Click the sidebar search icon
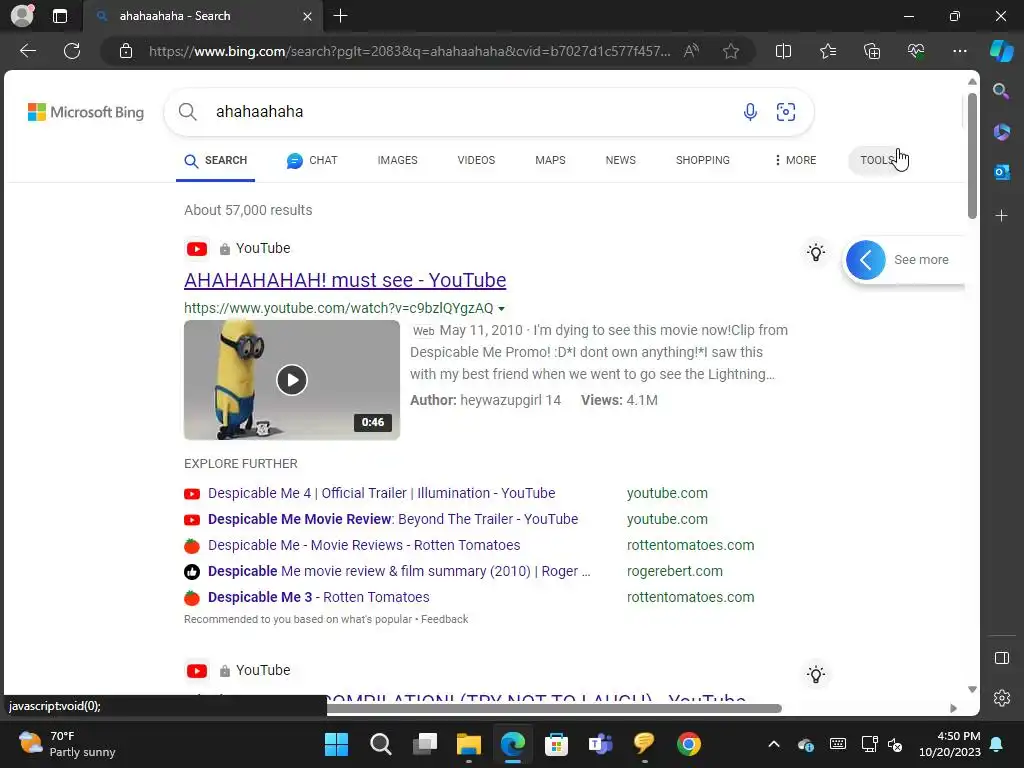 point(1001,91)
